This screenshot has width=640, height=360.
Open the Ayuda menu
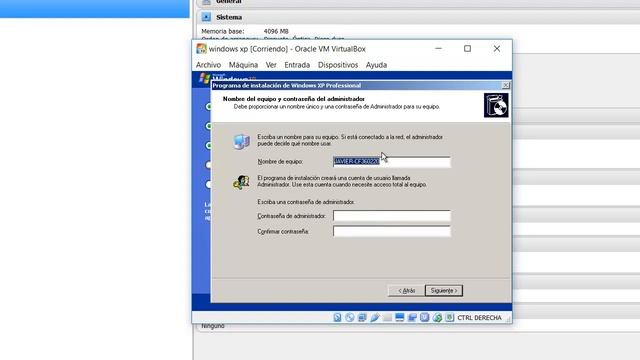click(x=376, y=65)
